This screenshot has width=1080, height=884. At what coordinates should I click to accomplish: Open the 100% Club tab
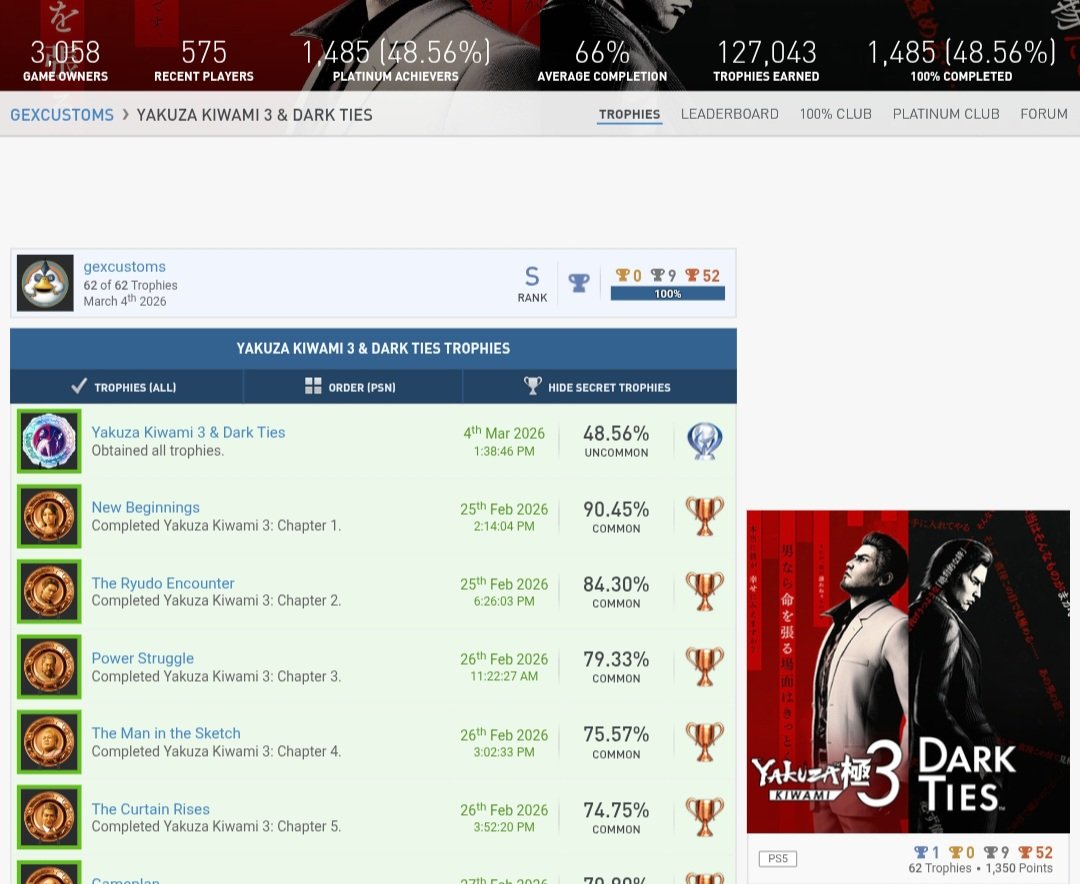coord(835,114)
